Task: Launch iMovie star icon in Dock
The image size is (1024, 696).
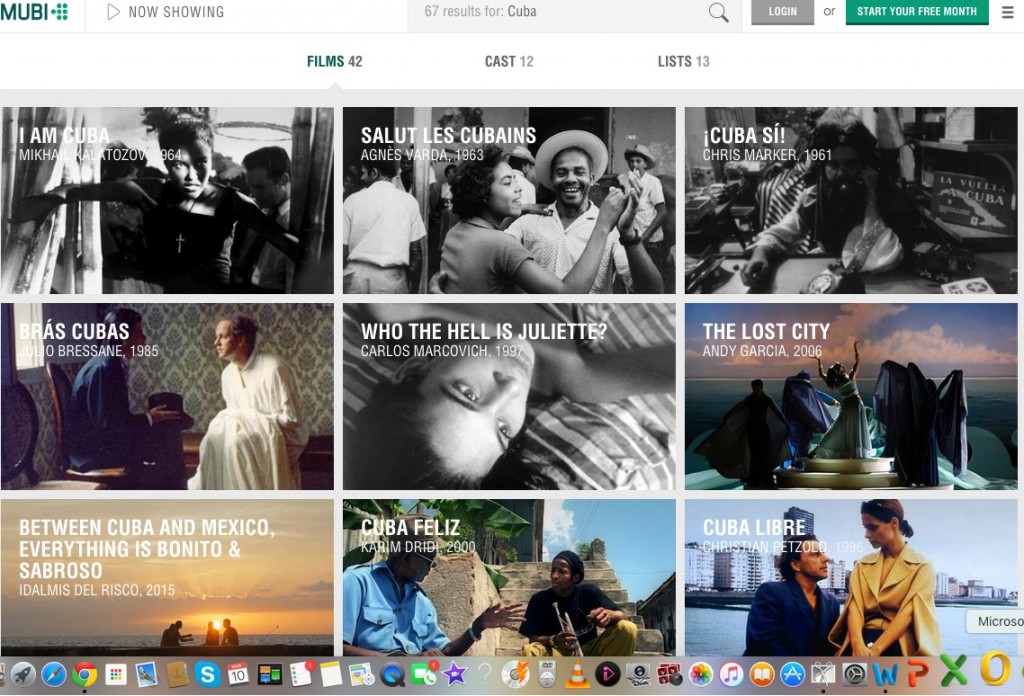Action: click(x=455, y=674)
